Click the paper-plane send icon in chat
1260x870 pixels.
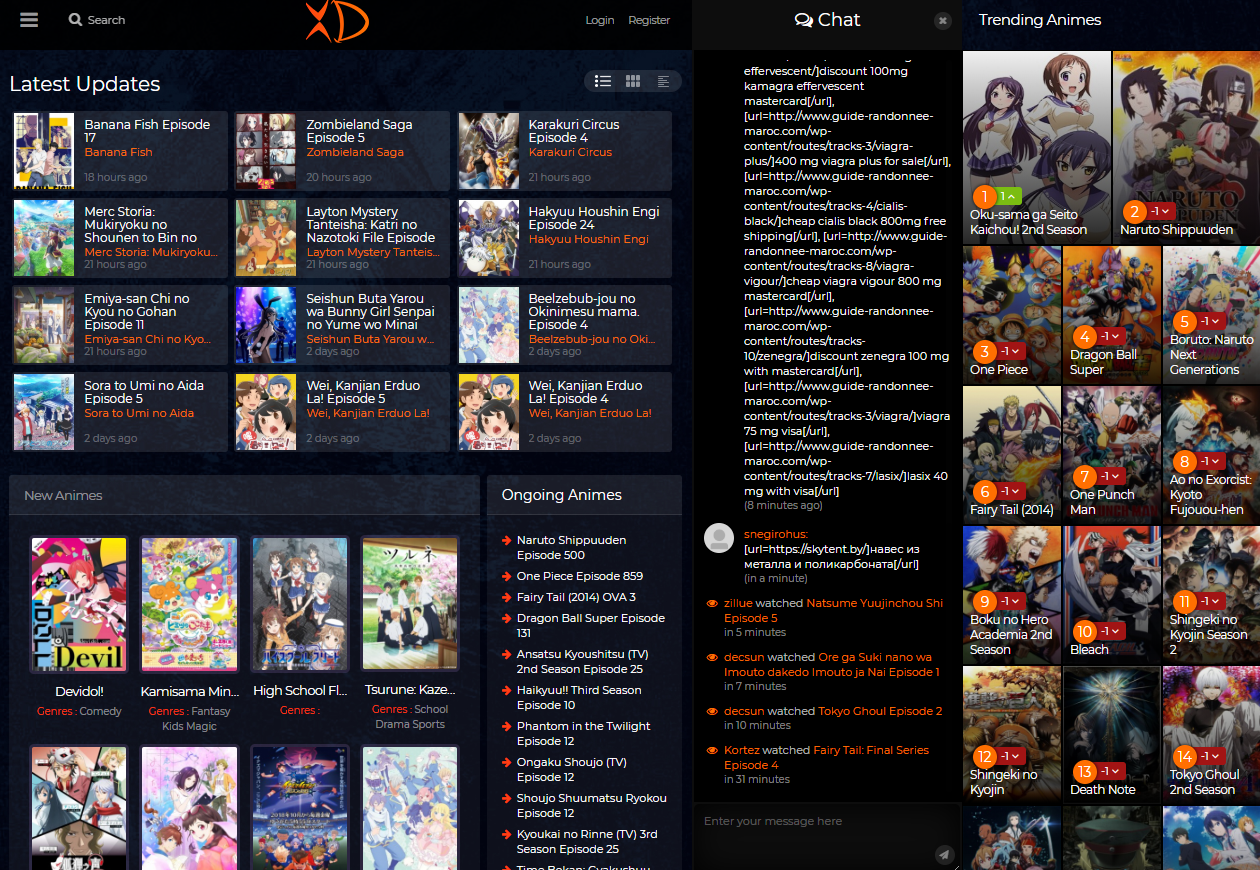tap(944, 855)
